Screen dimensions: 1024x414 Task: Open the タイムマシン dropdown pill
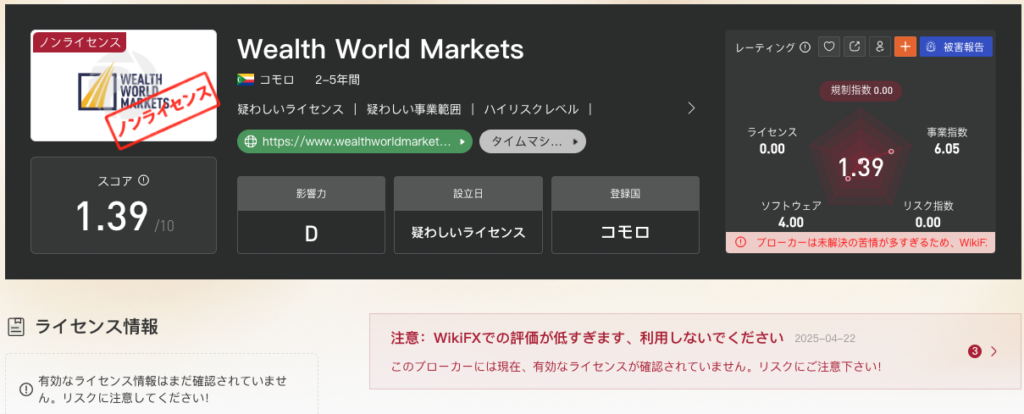pyautogui.click(x=532, y=141)
